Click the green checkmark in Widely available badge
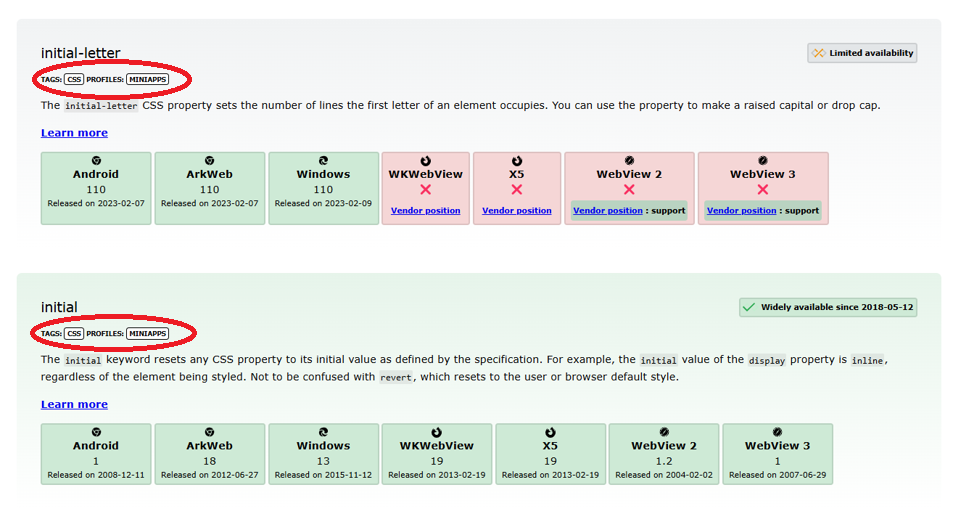The height and width of the screenshot is (514, 953). (x=749, y=307)
